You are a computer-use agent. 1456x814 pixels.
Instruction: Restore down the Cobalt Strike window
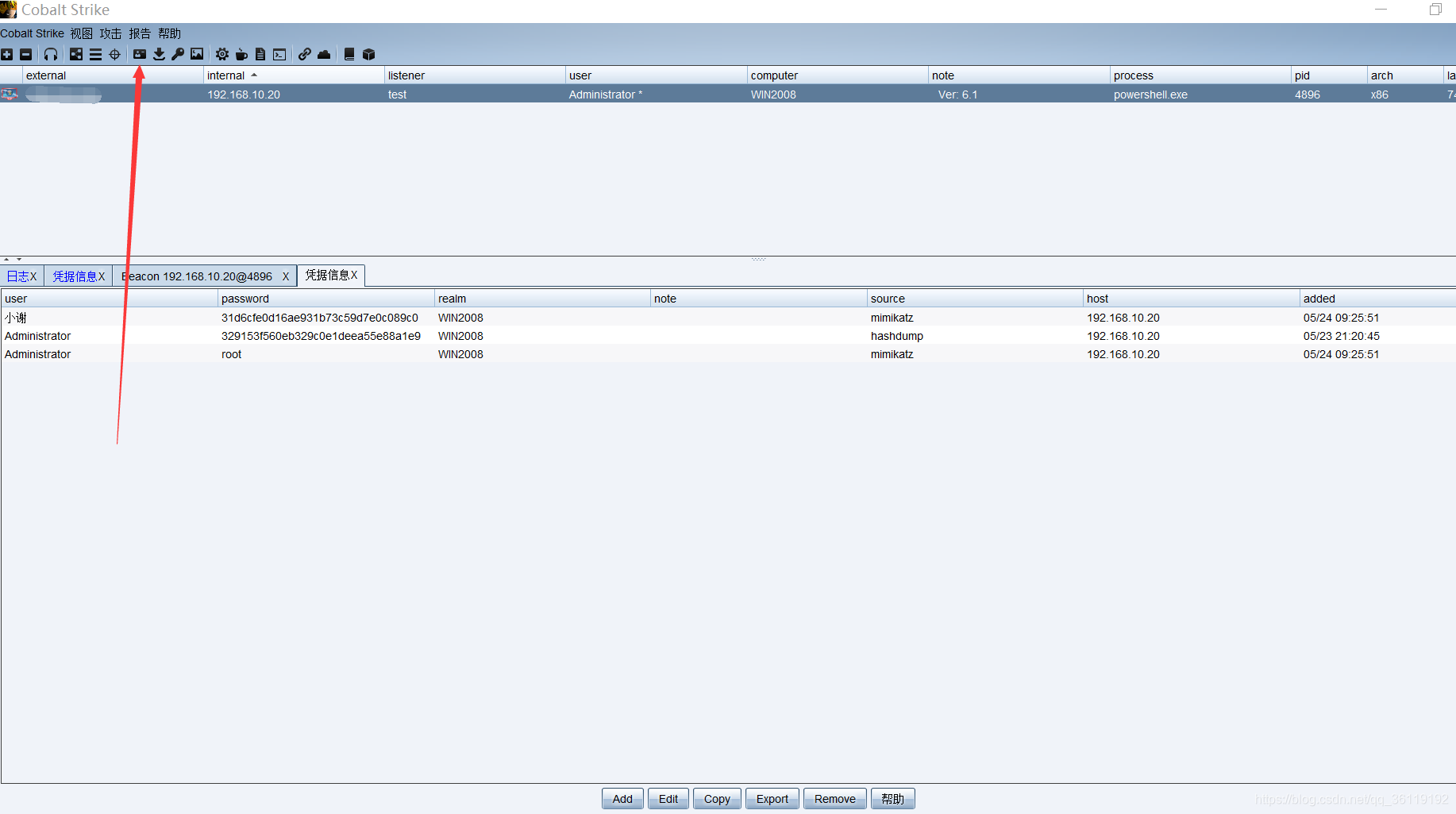coord(1435,10)
